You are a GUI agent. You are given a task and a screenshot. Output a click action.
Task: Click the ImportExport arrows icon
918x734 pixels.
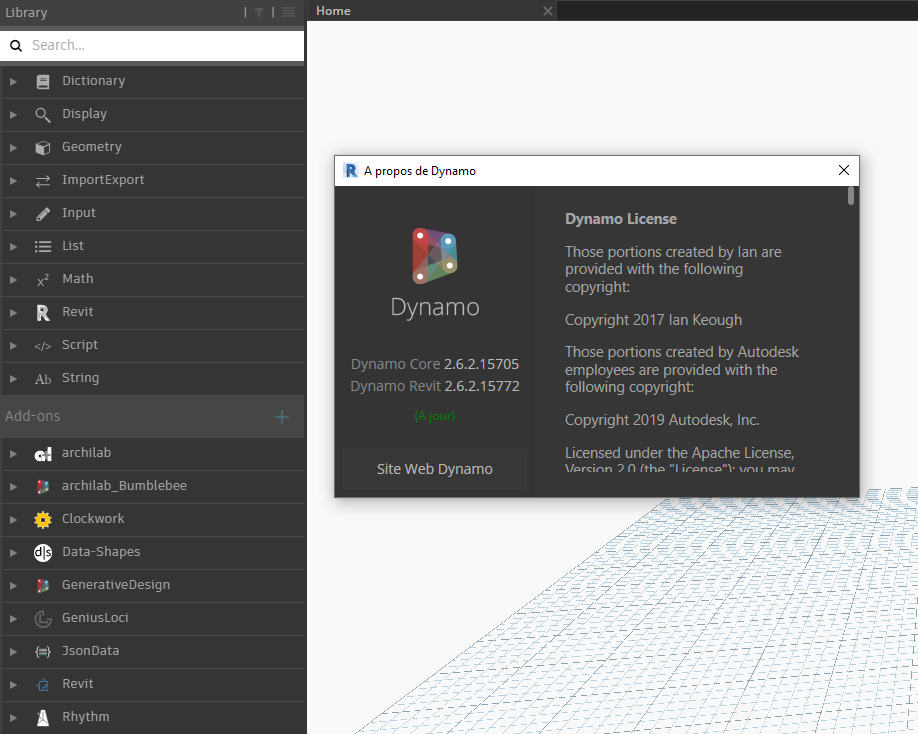[x=43, y=180]
